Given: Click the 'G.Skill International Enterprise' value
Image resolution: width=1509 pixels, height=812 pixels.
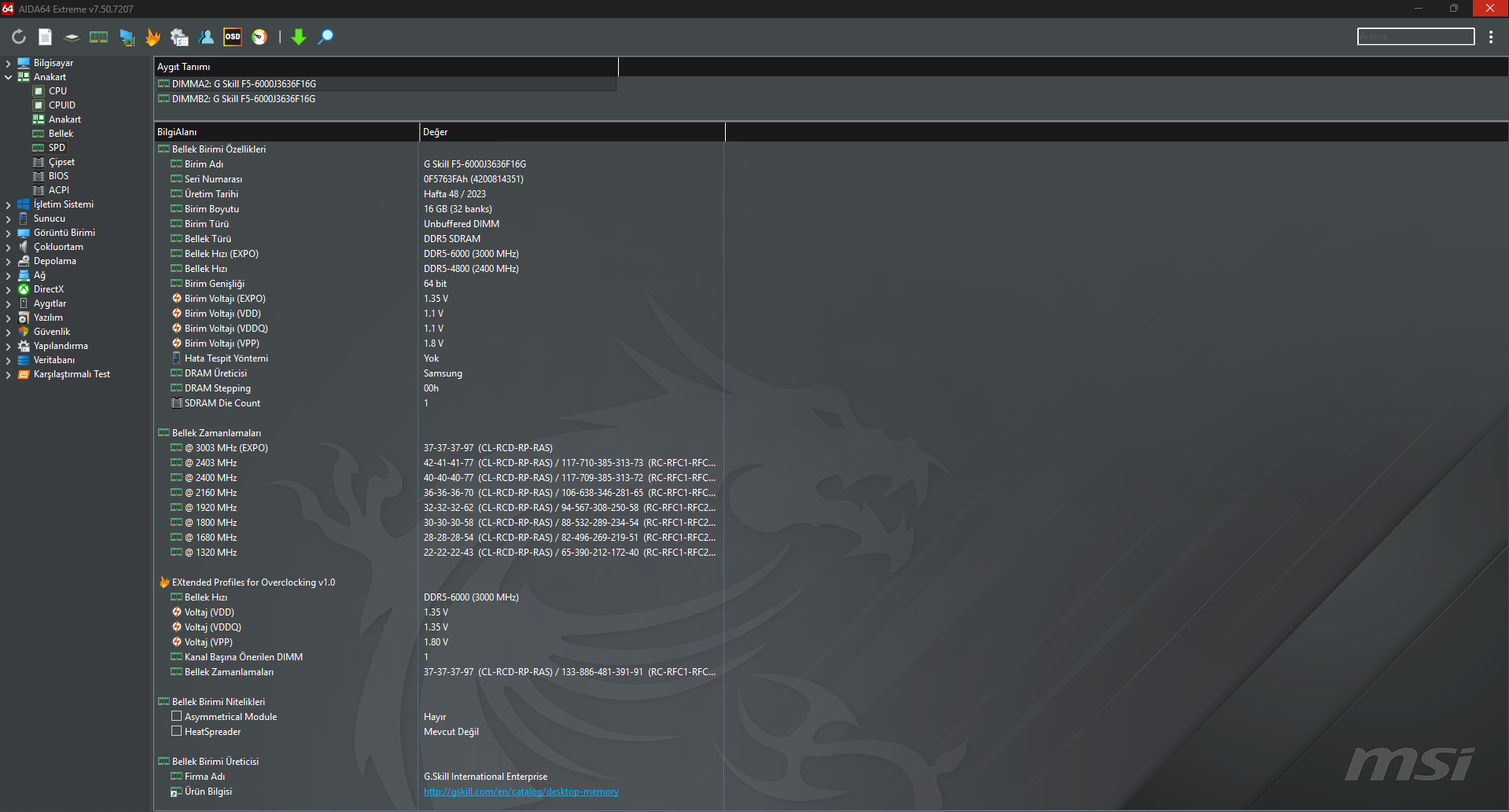Looking at the screenshot, I should (485, 777).
